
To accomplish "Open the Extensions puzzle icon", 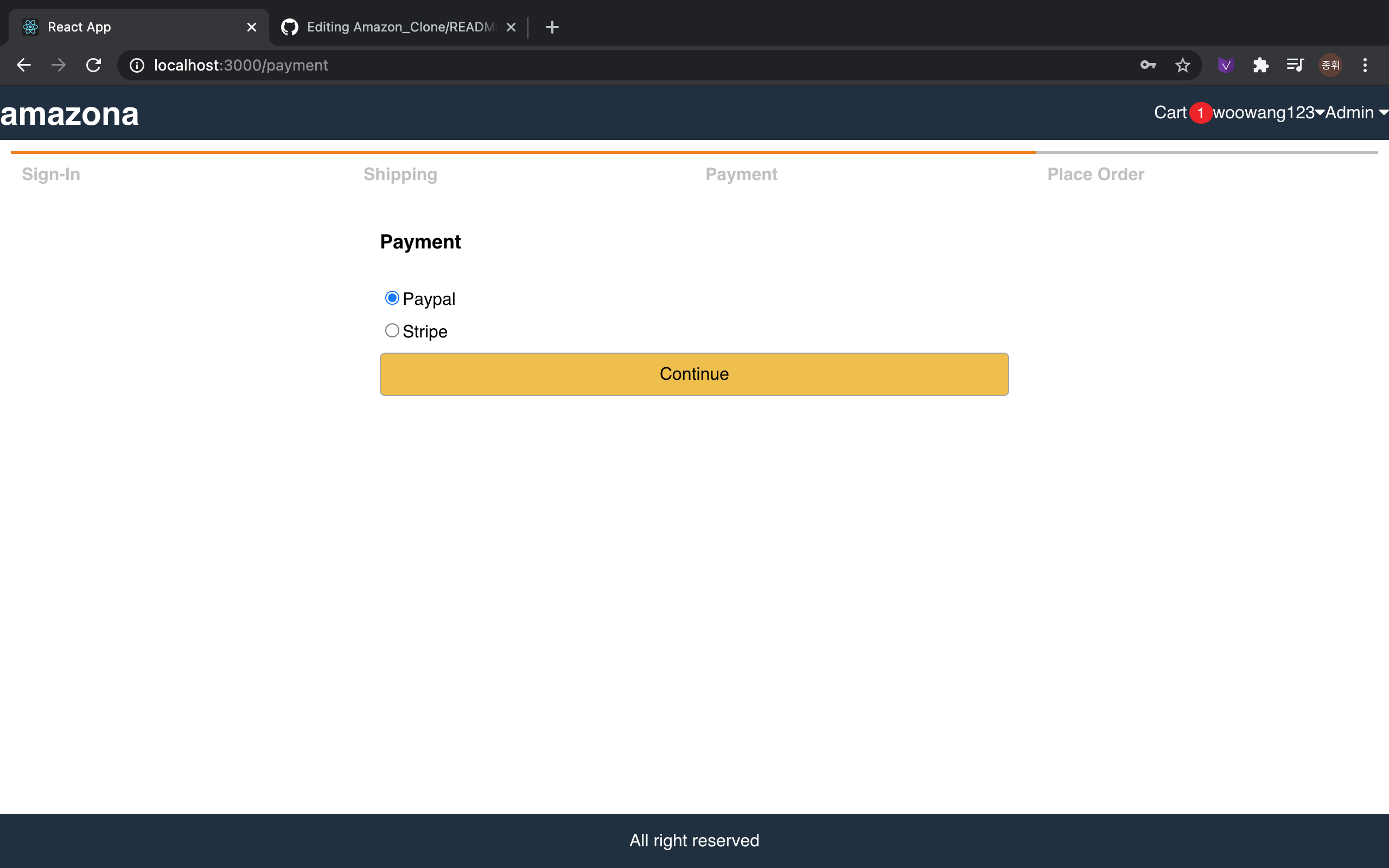I will [x=1260, y=65].
